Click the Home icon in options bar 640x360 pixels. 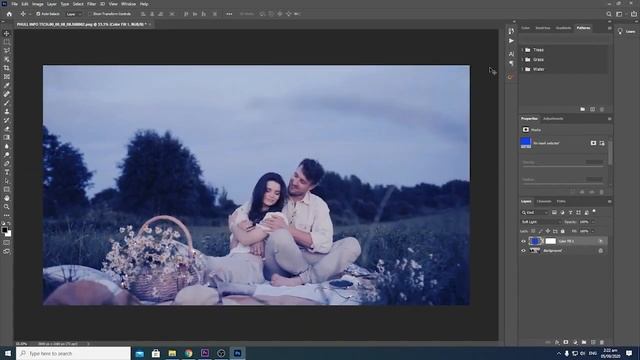[9, 14]
